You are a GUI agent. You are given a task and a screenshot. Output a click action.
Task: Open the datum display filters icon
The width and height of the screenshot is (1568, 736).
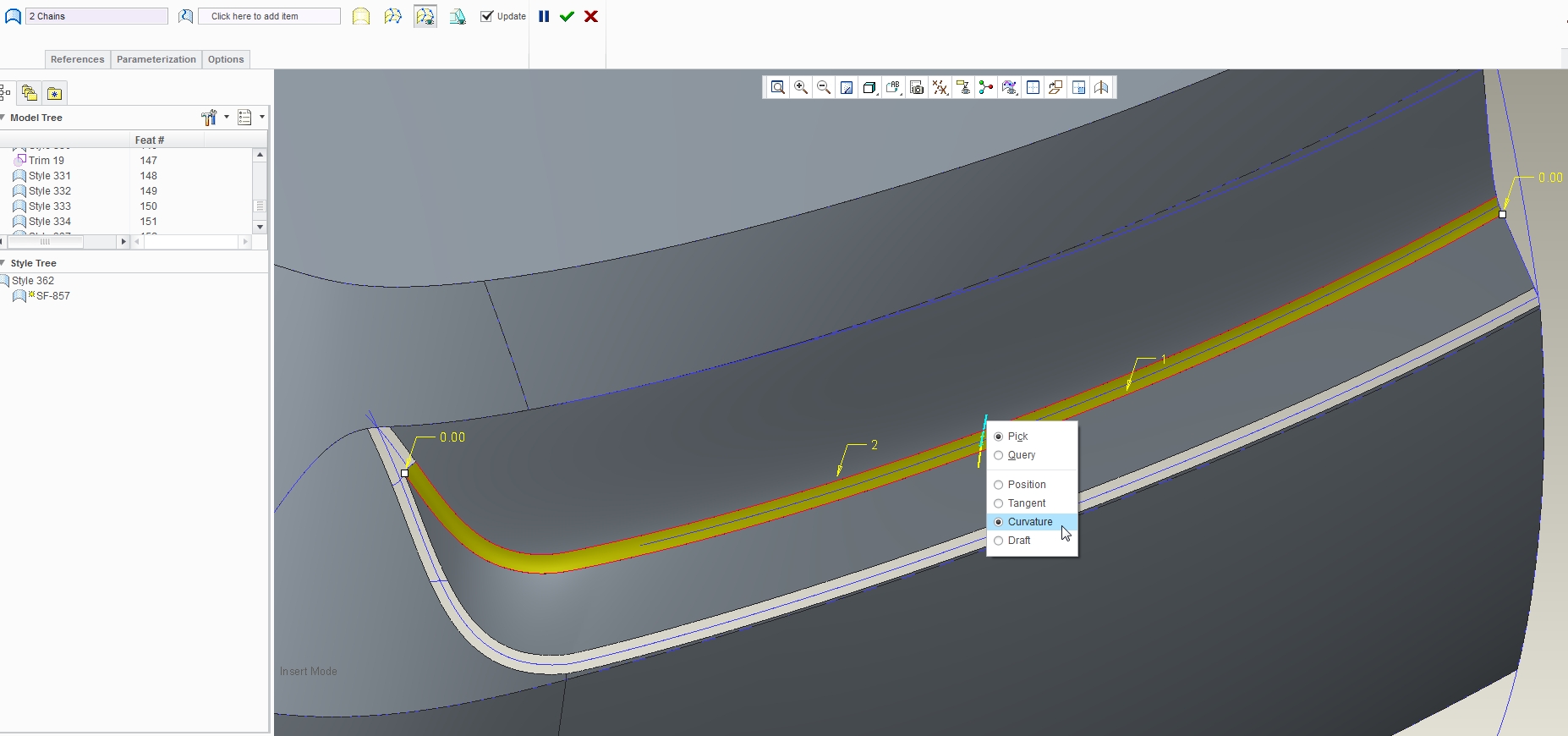[940, 87]
